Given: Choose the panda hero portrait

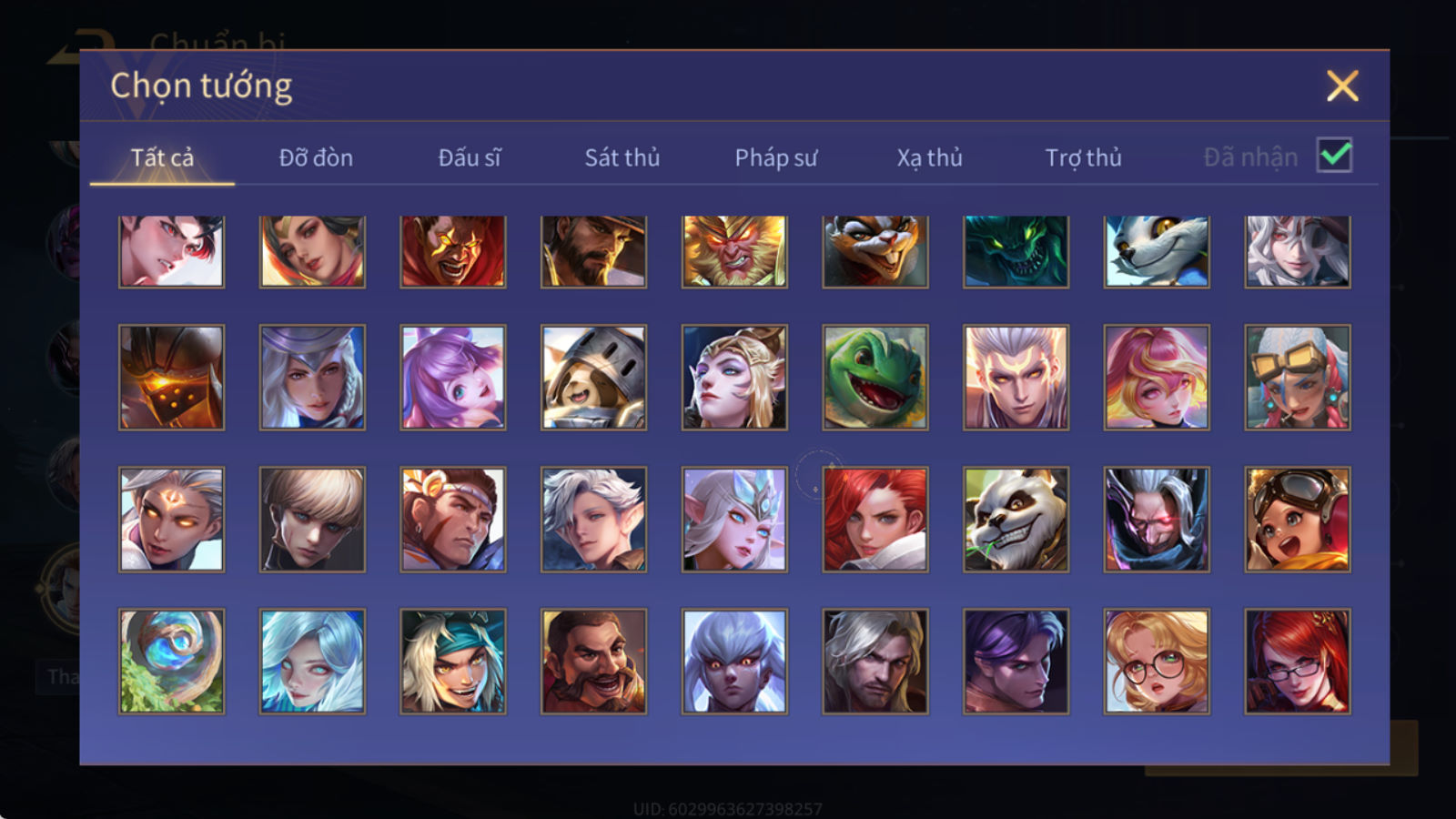Looking at the screenshot, I should coord(1016,520).
